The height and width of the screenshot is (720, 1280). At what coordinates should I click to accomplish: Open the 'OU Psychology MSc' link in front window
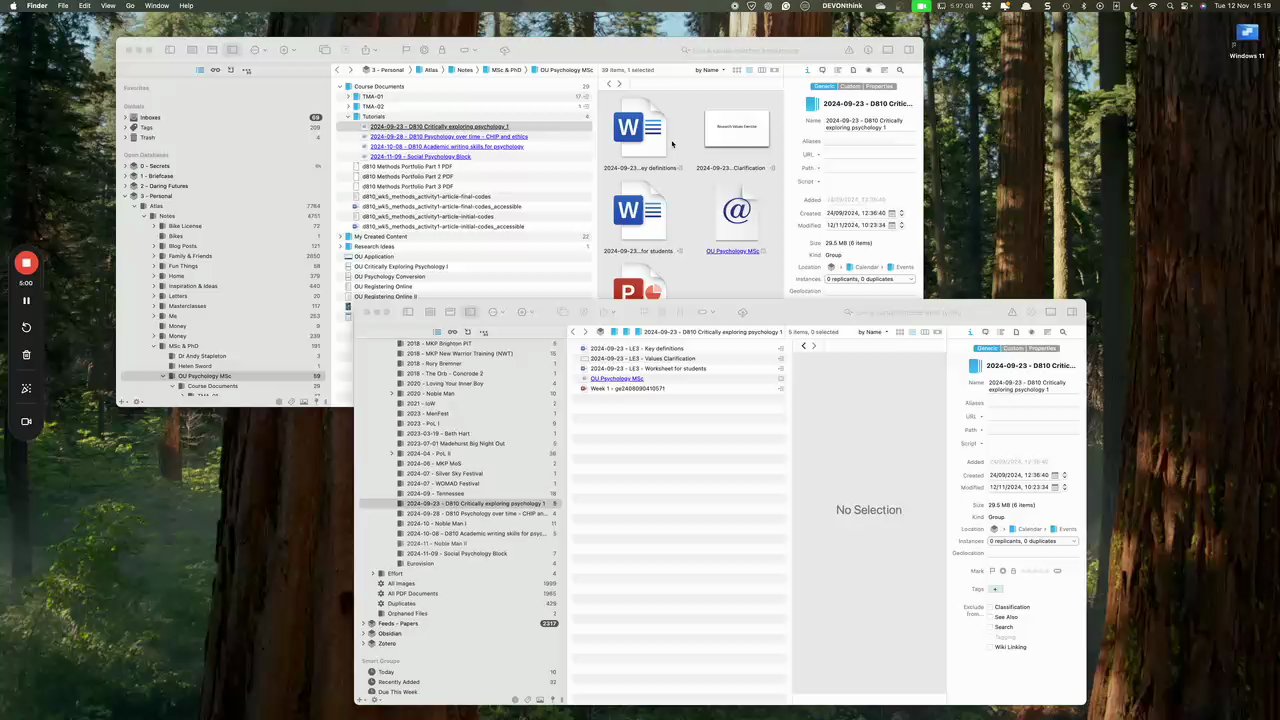click(x=617, y=379)
